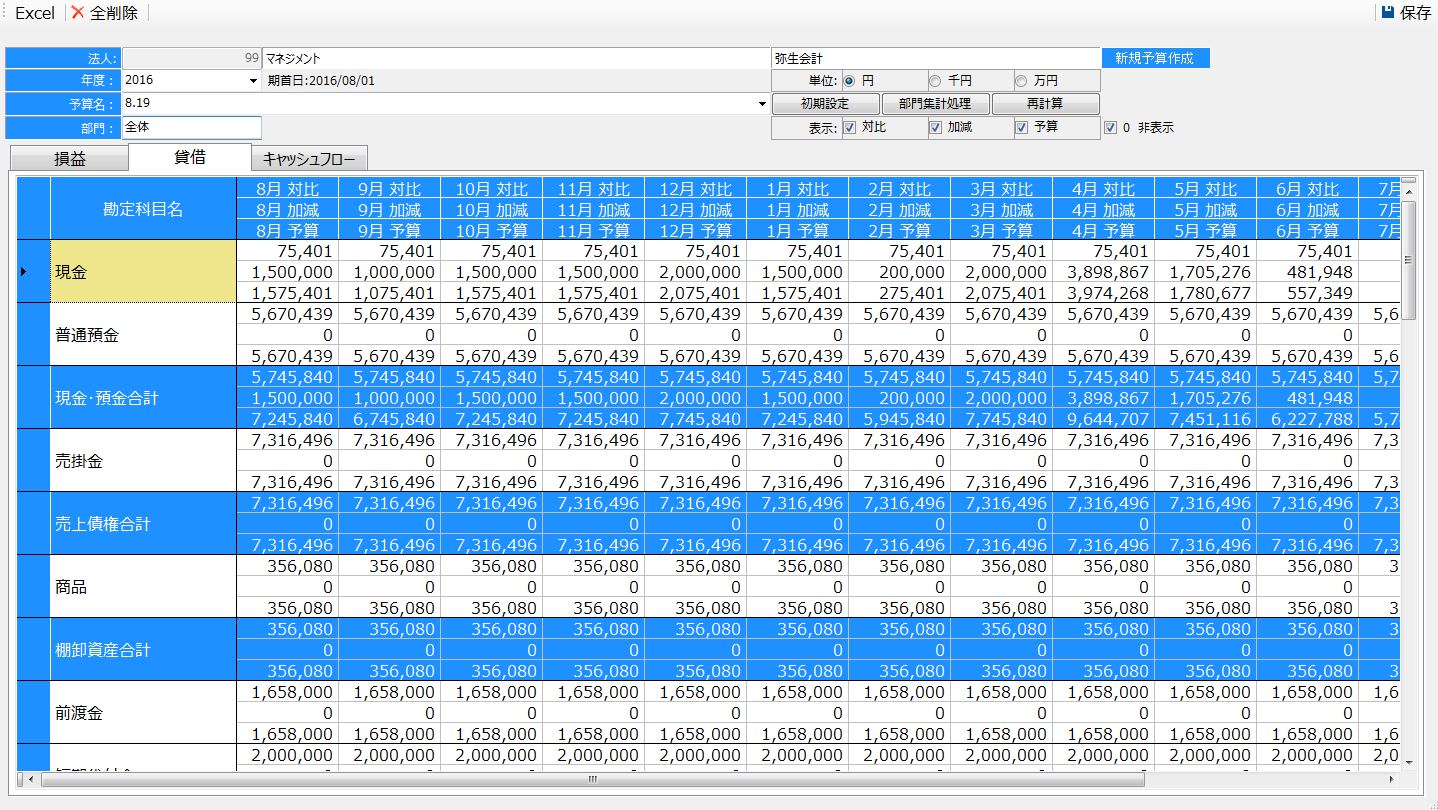Viewport: 1438px width, 810px height.
Task: Click the 全削除 red X icon
Action: pos(78,13)
